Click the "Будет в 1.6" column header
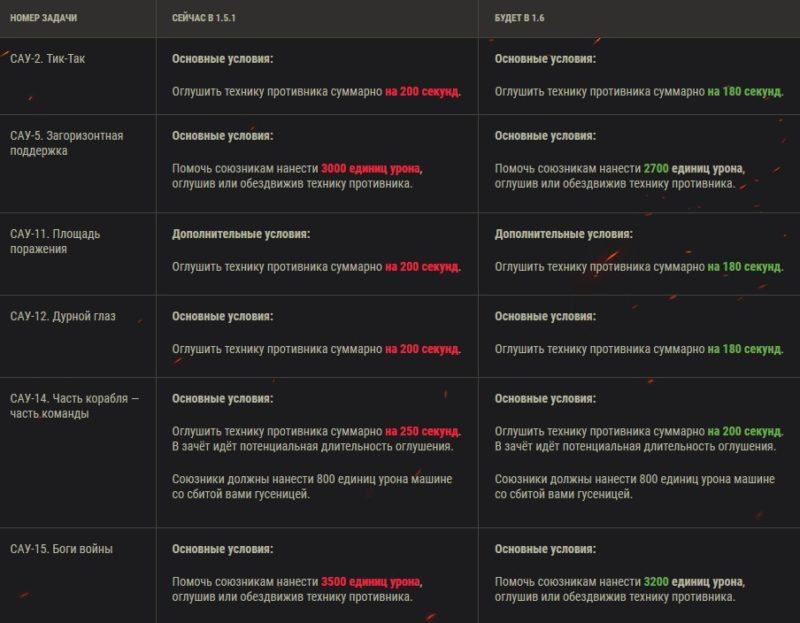Viewport: 800px width, 623px height. point(519,19)
